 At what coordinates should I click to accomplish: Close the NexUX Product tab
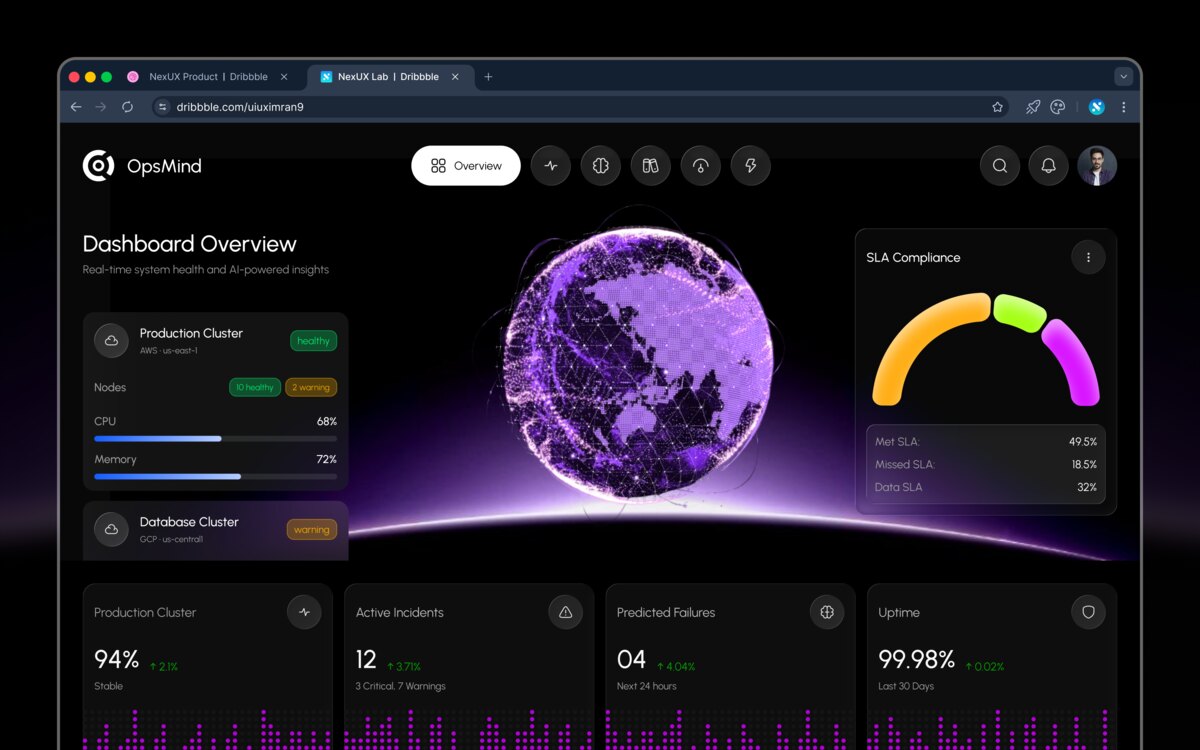pyautogui.click(x=284, y=77)
